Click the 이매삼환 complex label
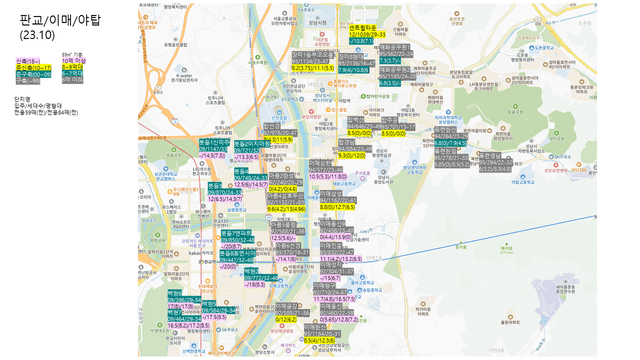The image size is (640, 360). 320,163
